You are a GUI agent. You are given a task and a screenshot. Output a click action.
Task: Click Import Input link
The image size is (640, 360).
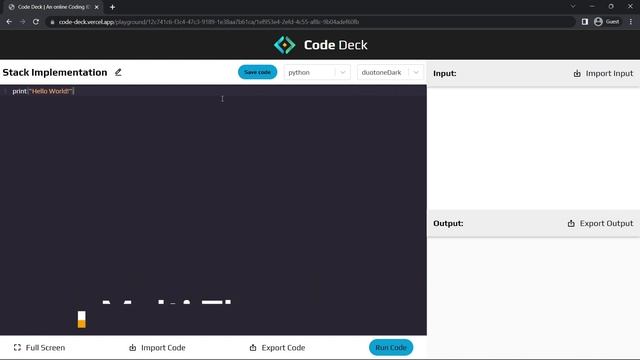click(603, 73)
